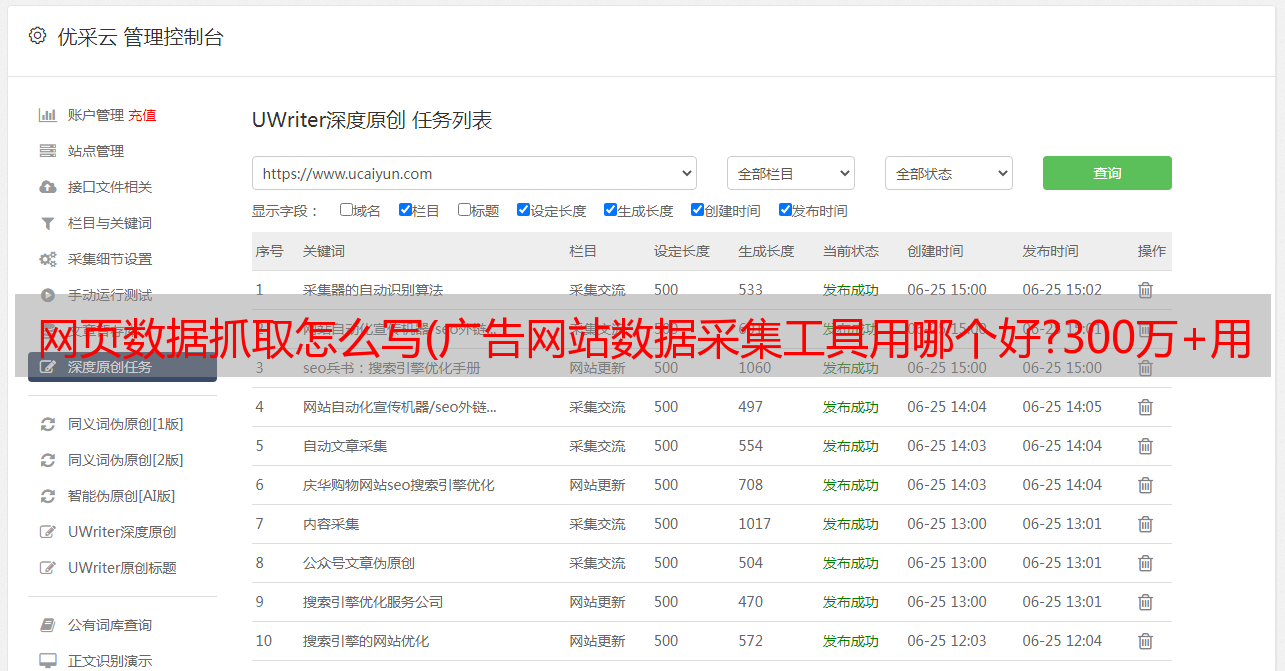Click the filter icon for 栏目与关键词
Image resolution: width=1285 pixels, height=671 pixels.
pos(47,223)
